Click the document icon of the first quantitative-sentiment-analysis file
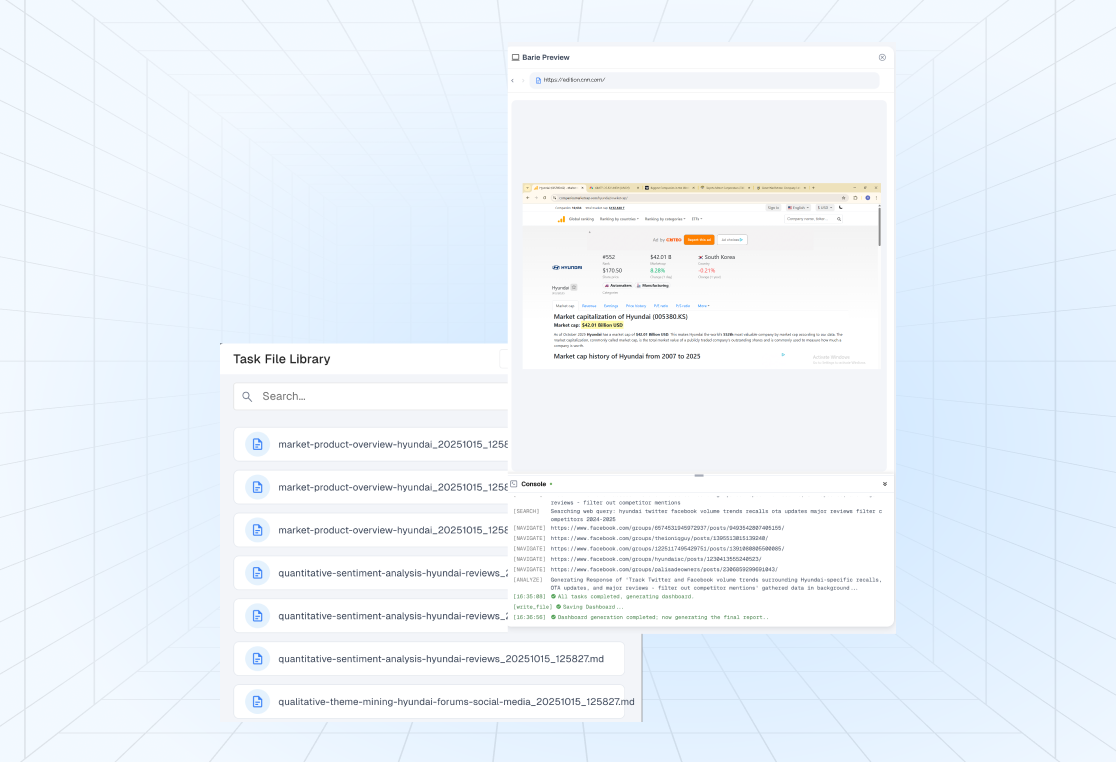This screenshot has width=1116, height=762. pyautogui.click(x=257, y=573)
